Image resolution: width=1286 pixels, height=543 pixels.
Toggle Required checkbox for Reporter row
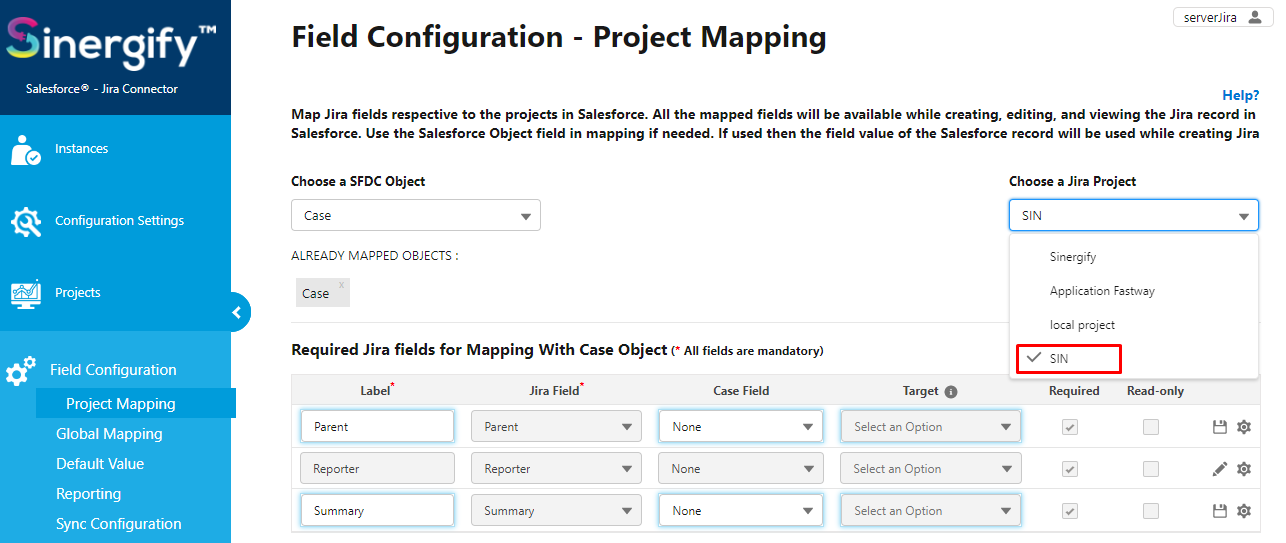point(1069,469)
